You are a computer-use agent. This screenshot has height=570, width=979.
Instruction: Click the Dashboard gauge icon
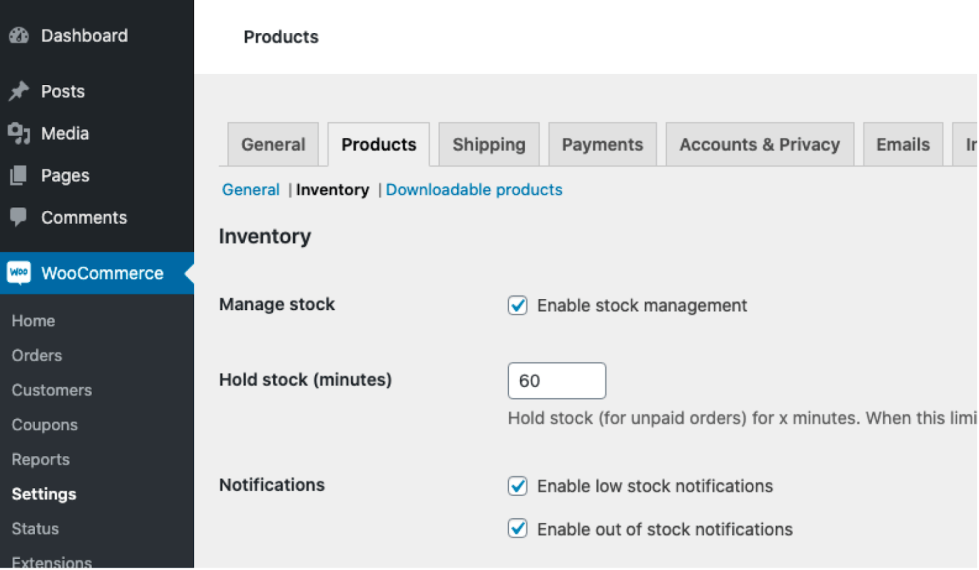click(x=18, y=36)
